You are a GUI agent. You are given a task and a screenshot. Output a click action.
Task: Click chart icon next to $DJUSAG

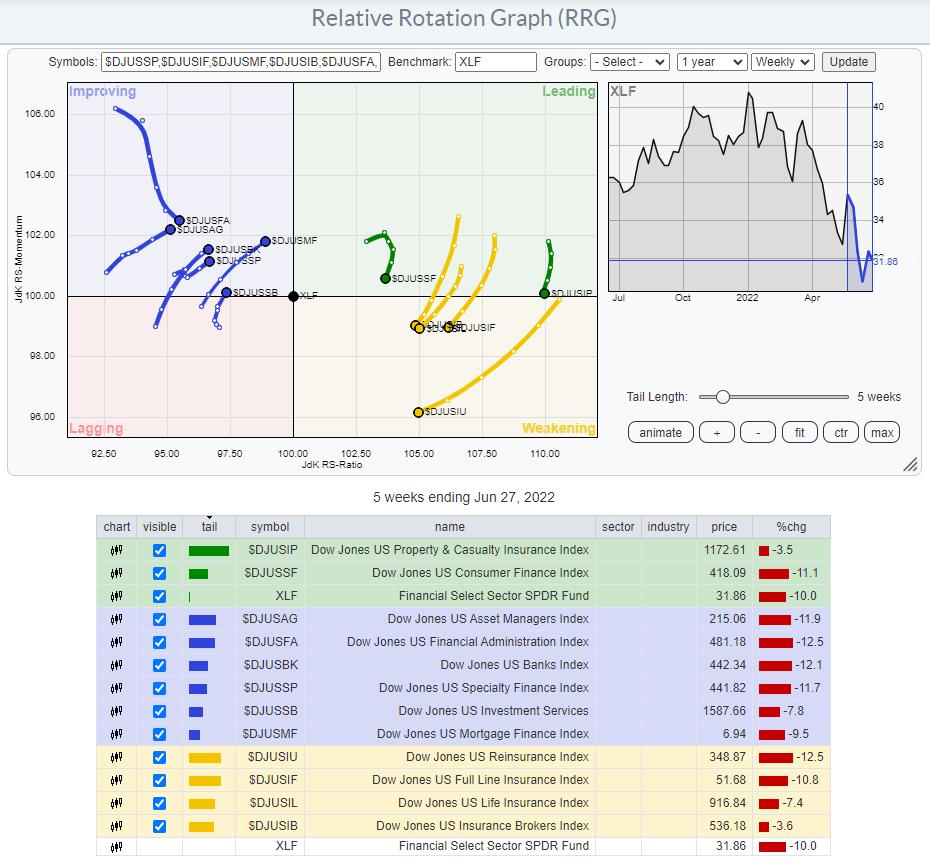pyautogui.click(x=117, y=619)
